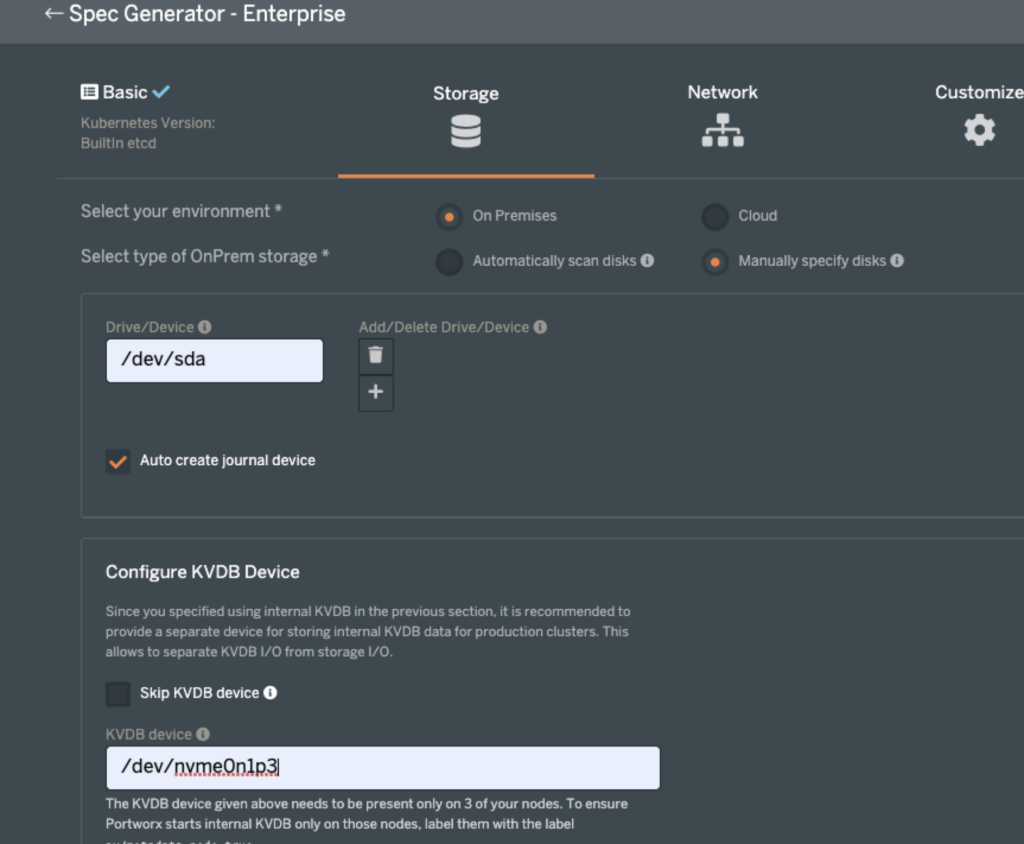Click info icon beside Automatically scan disks
The image size is (1024, 844).
(647, 260)
